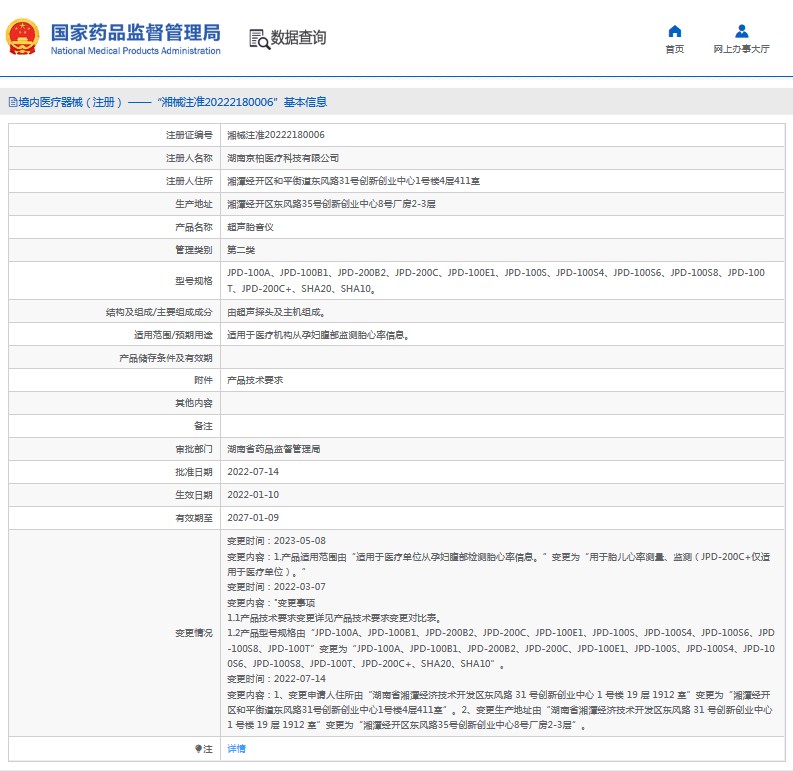Open the 网上办事大厅 text label
793x771 pixels.
point(741,49)
